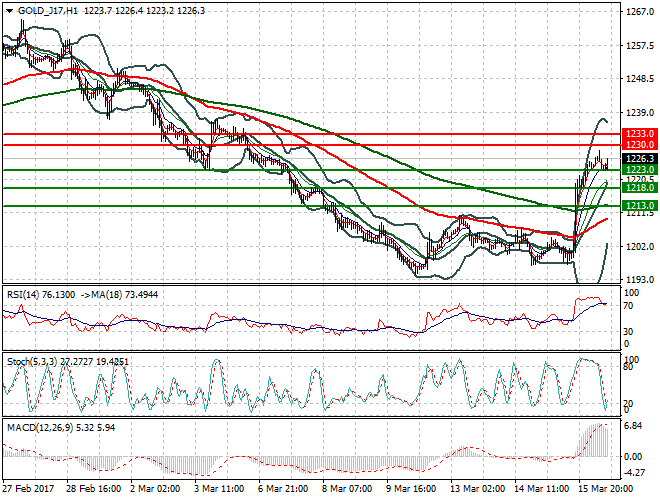Click the black 1226.3 current price tag

pyautogui.click(x=638, y=158)
